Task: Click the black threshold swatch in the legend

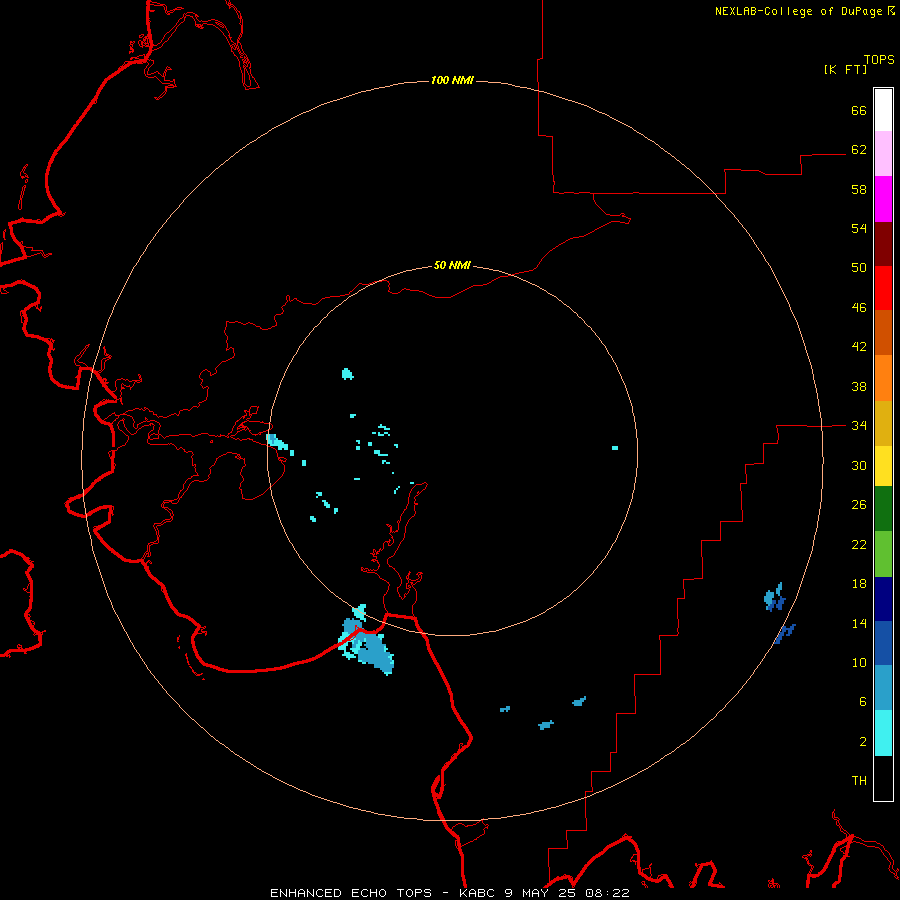Action: pyautogui.click(x=883, y=778)
